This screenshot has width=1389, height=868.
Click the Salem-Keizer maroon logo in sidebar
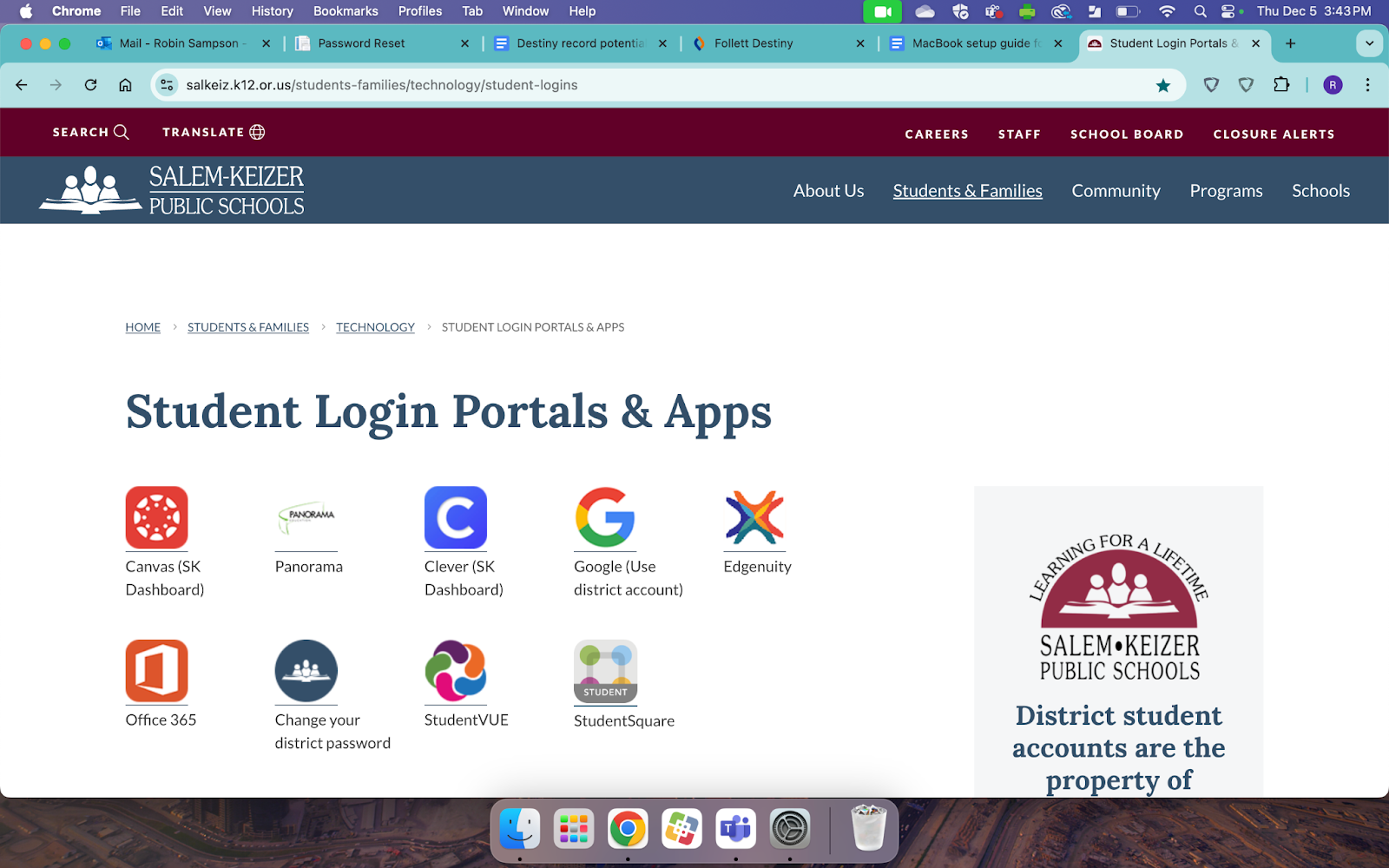[x=1119, y=608]
